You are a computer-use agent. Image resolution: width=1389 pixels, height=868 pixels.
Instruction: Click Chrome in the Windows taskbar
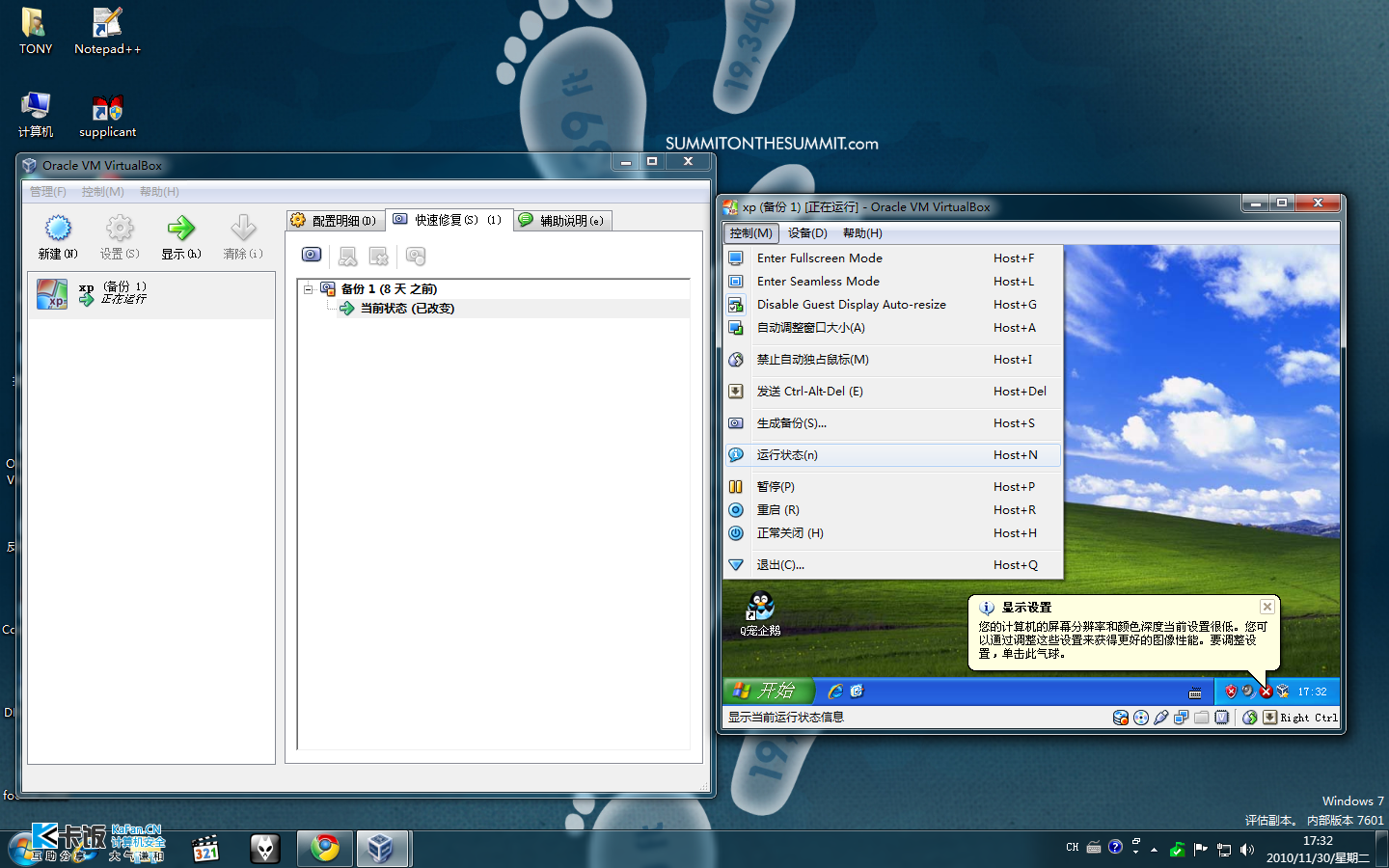pos(325,849)
